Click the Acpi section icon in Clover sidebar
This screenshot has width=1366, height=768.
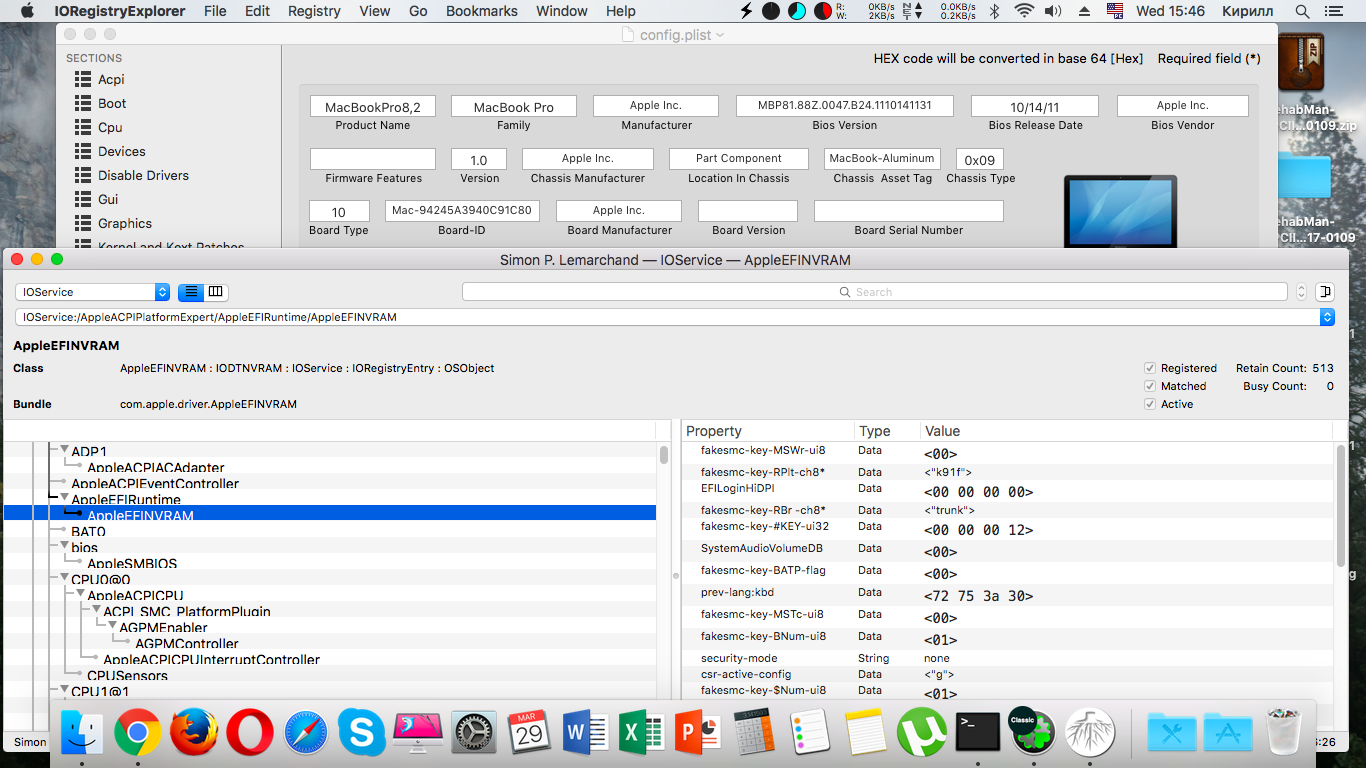coord(83,80)
